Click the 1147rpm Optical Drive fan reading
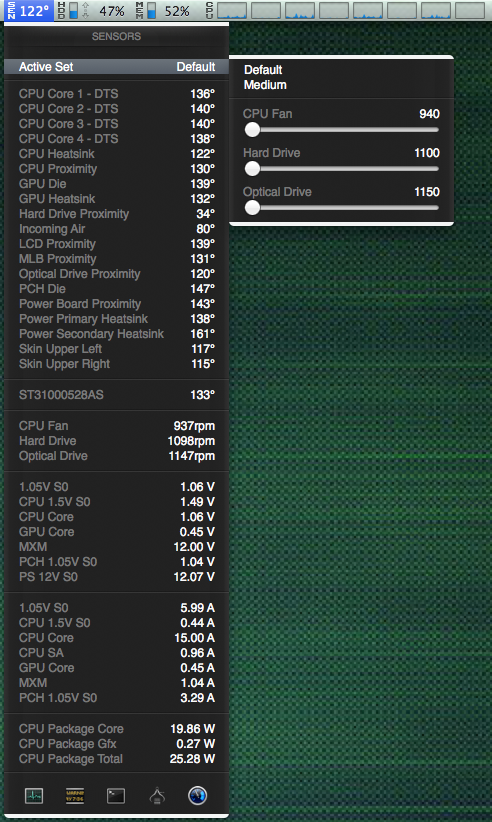 (191, 456)
